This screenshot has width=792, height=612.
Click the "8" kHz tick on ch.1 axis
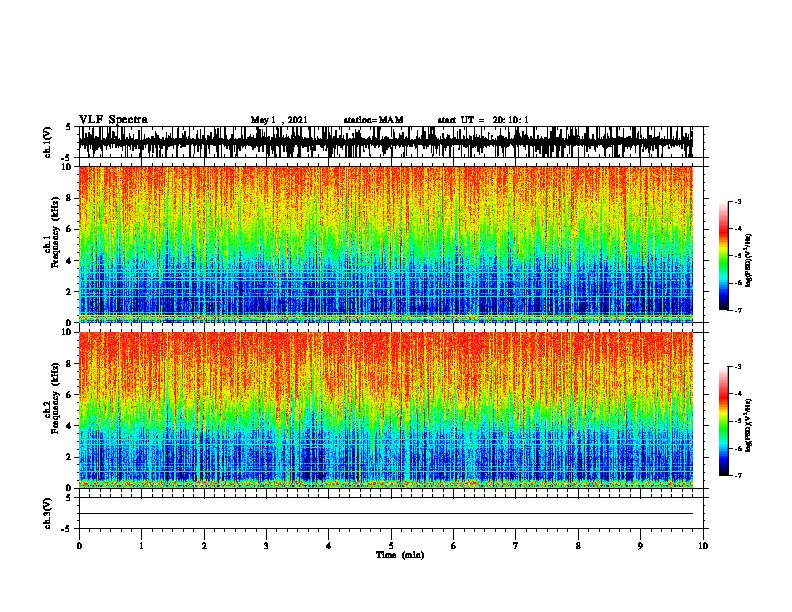pyautogui.click(x=69, y=198)
